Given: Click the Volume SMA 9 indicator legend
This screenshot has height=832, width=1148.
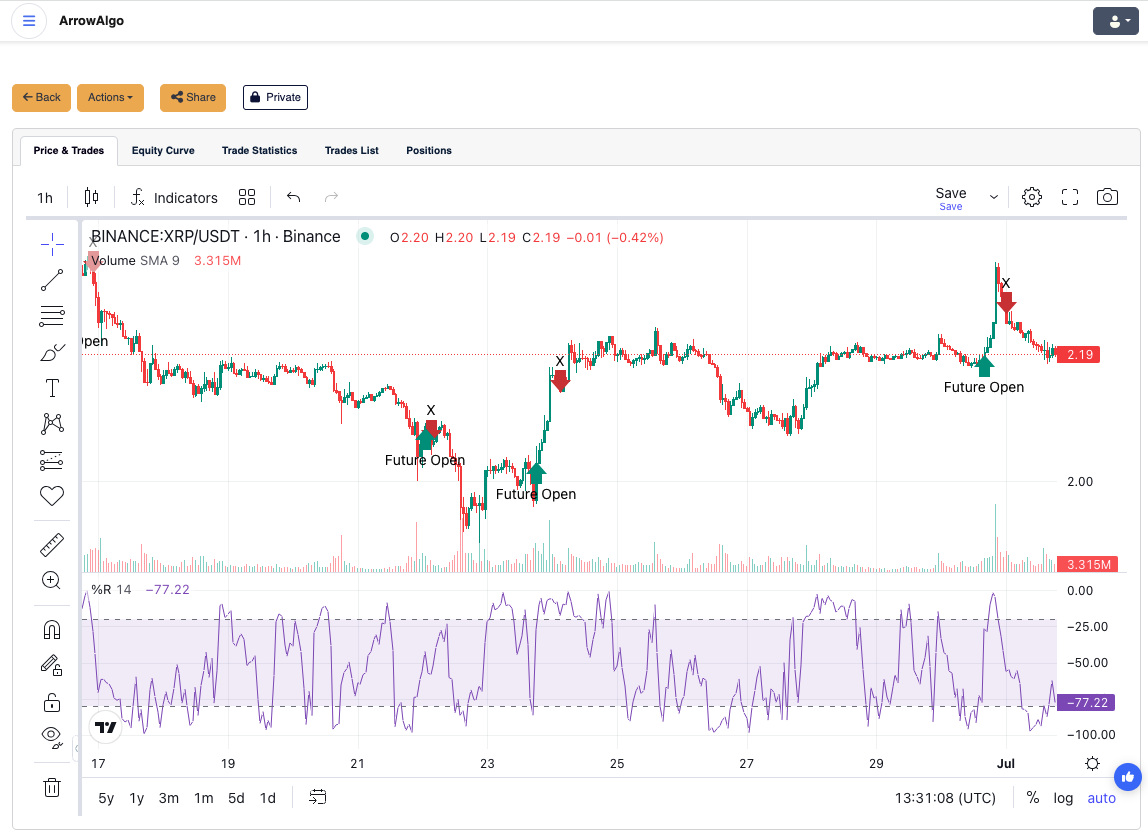Looking at the screenshot, I should pos(135,261).
